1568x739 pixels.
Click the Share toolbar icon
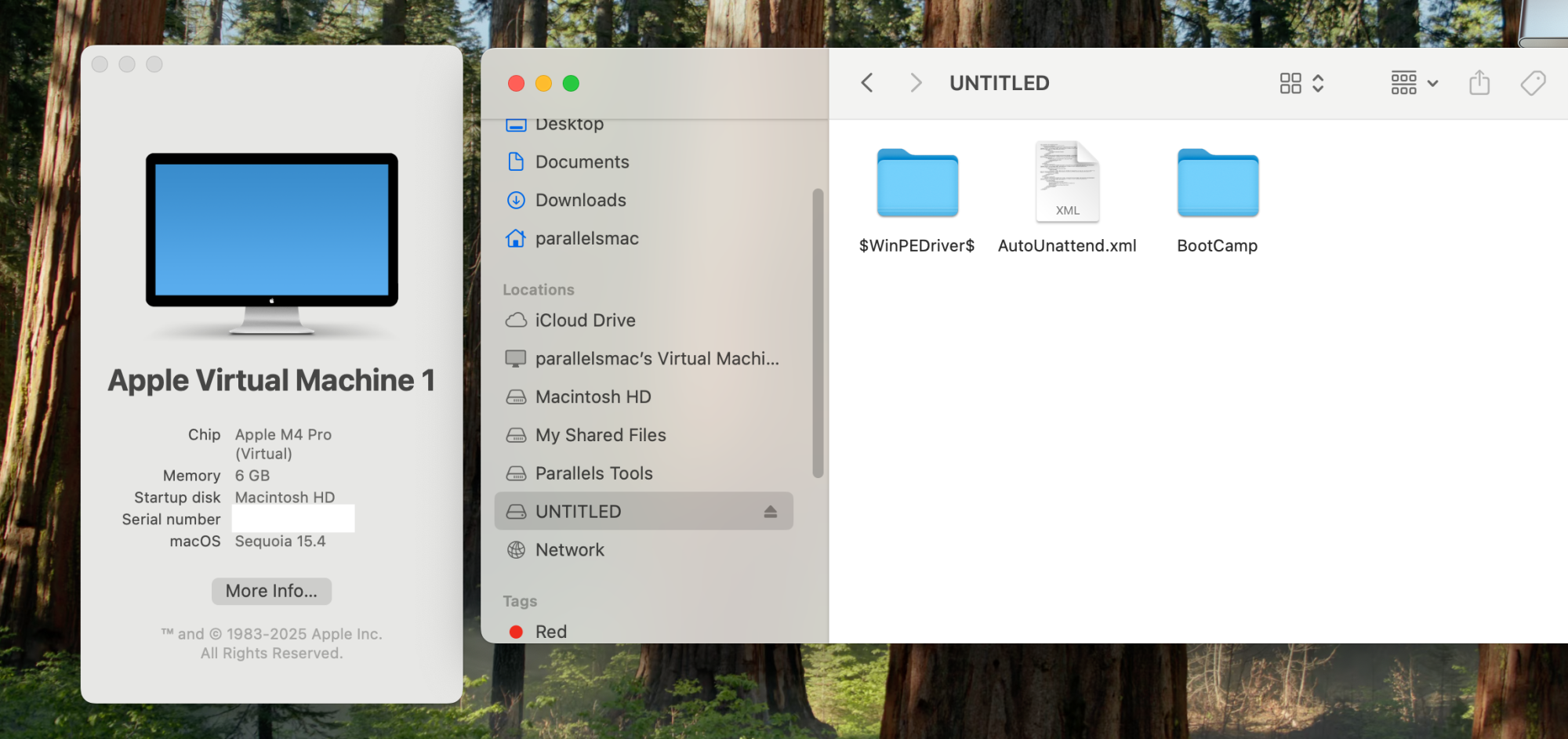1479,83
